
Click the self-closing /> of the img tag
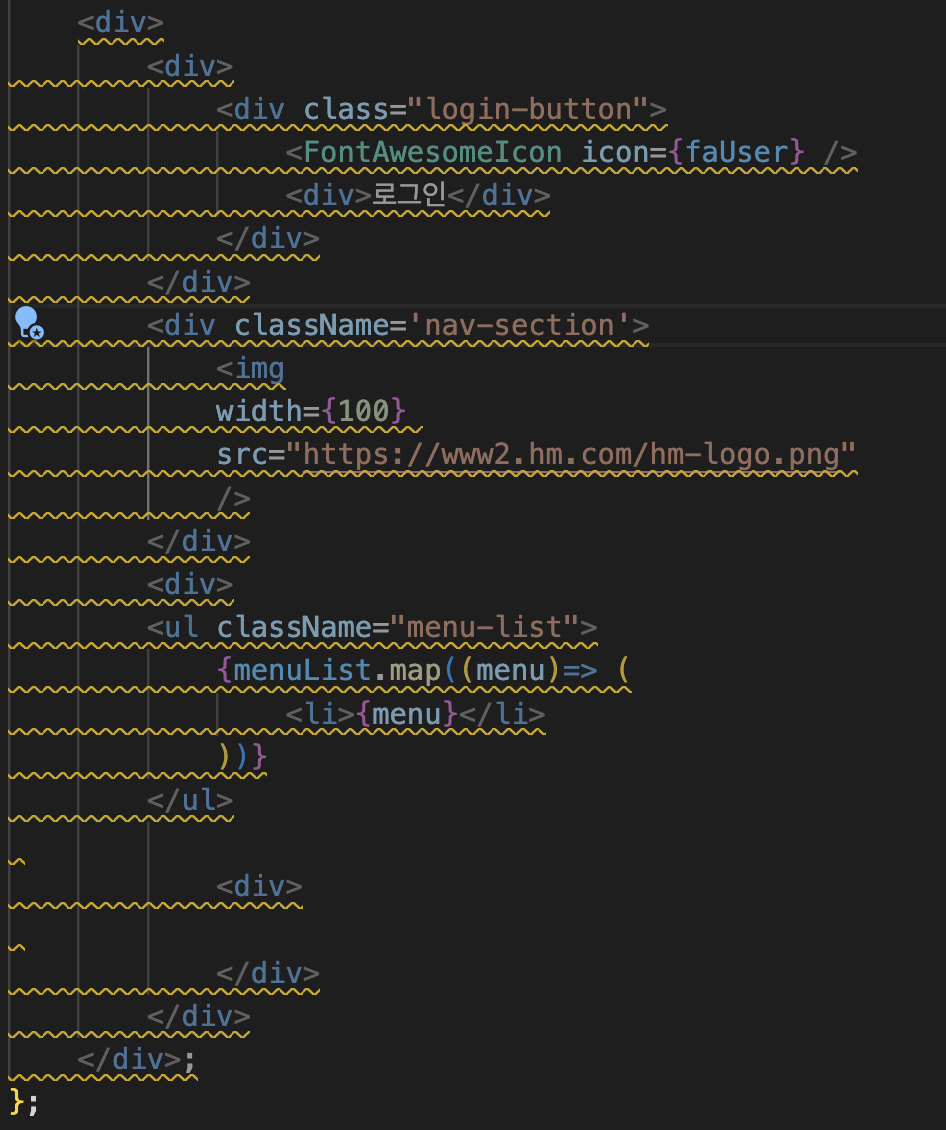pos(233,498)
